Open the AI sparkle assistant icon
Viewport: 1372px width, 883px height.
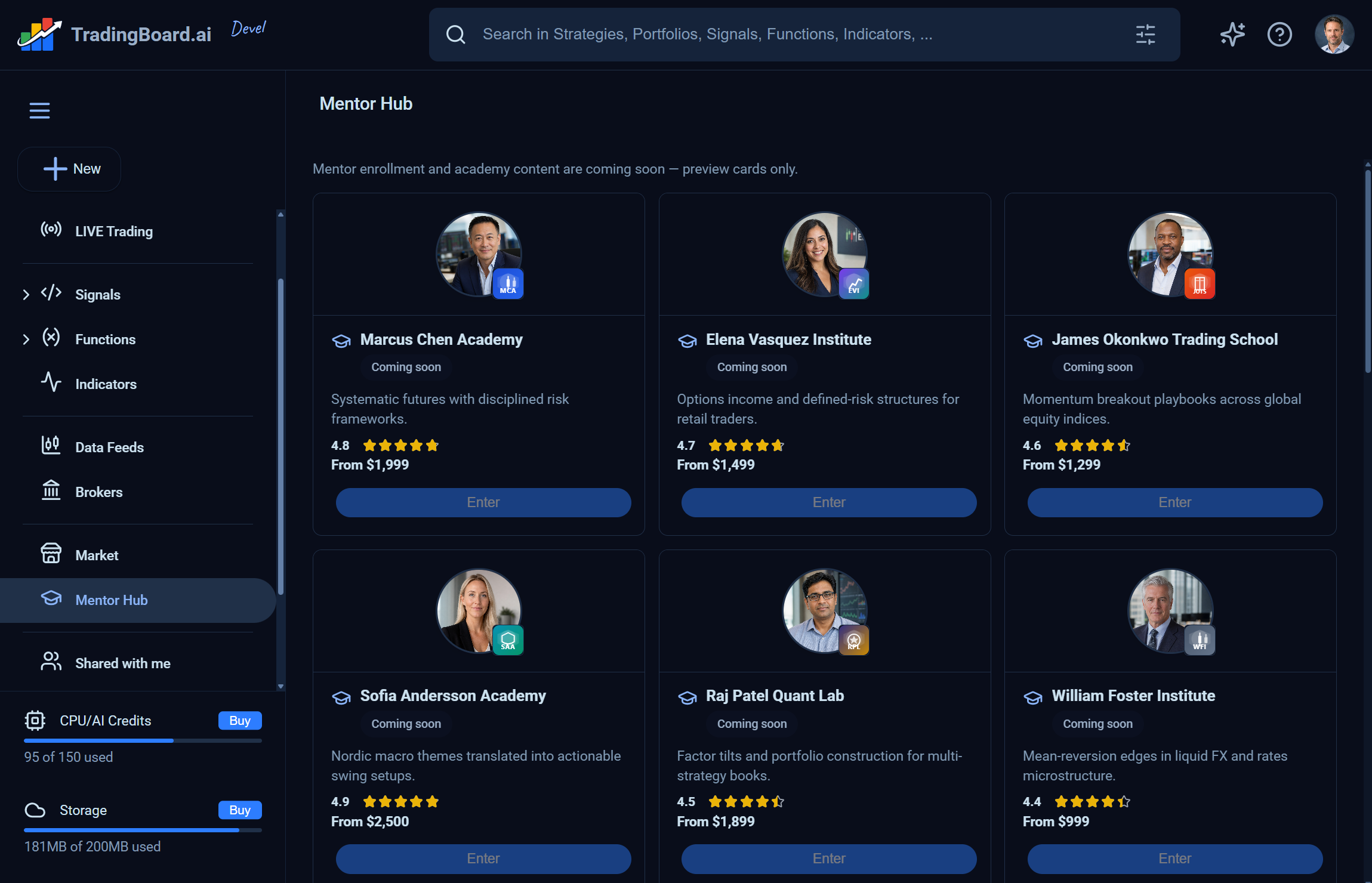coord(1232,35)
